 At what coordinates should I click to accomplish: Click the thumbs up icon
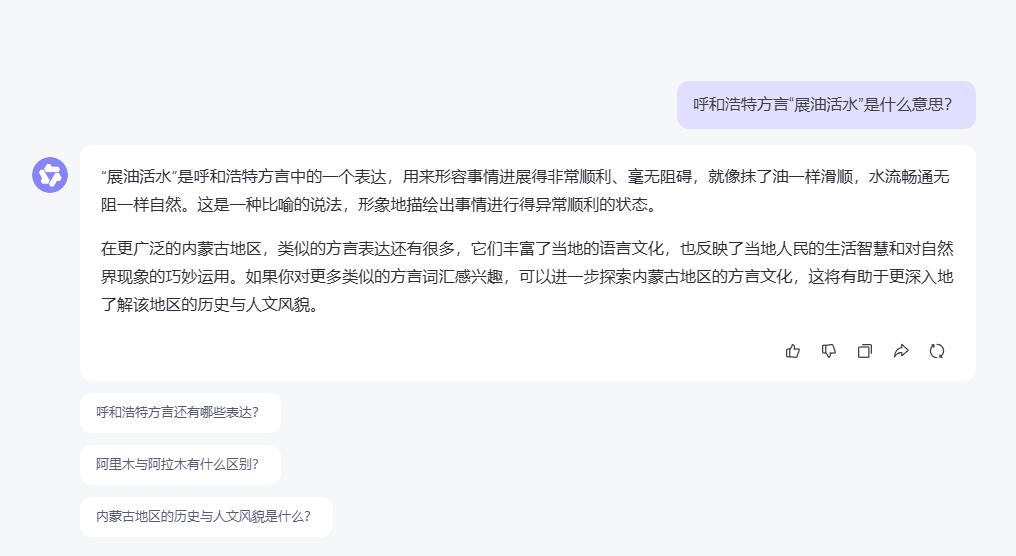pyautogui.click(x=793, y=351)
